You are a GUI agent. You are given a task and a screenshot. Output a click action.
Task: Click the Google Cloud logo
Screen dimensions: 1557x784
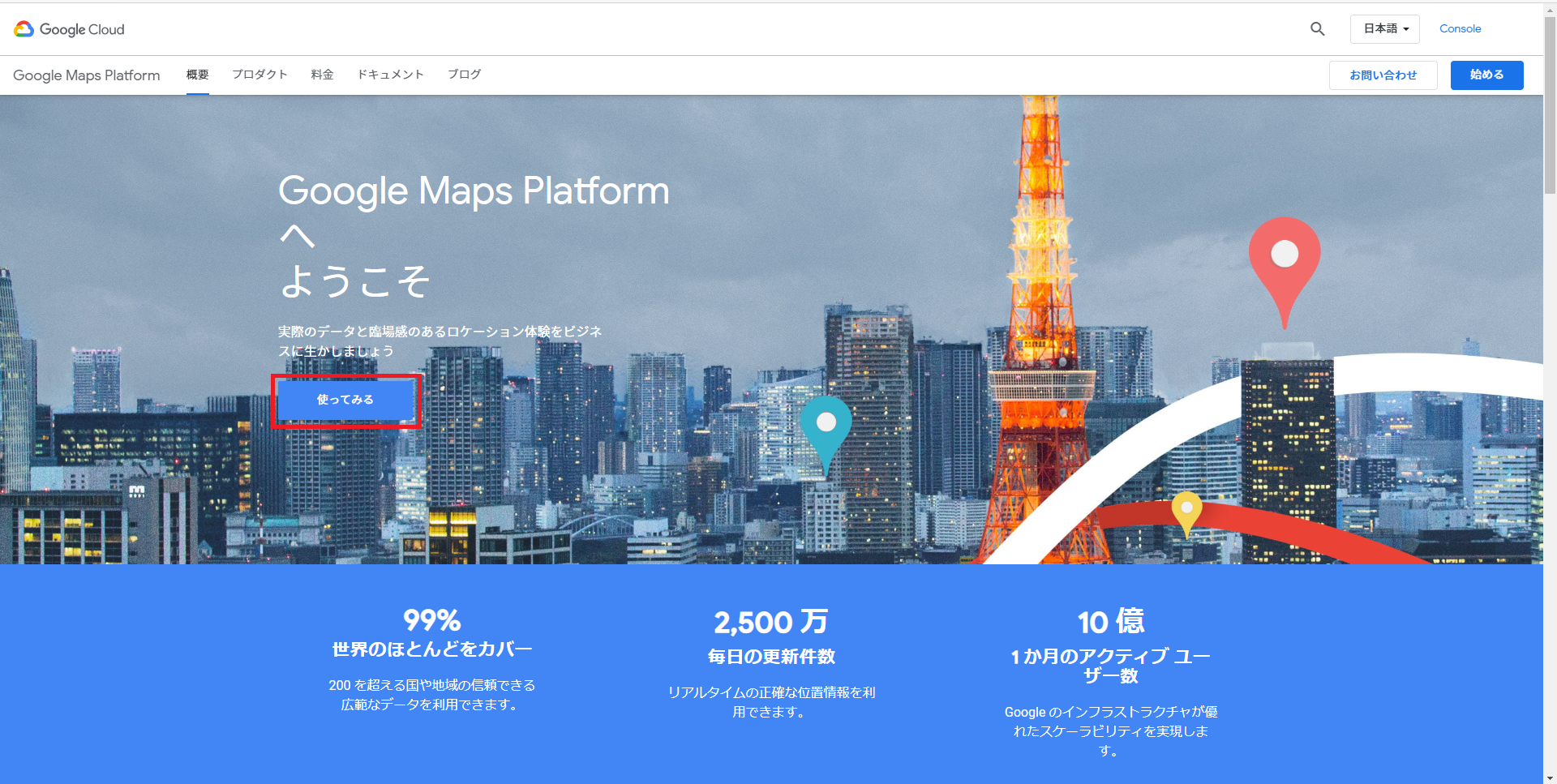69,29
